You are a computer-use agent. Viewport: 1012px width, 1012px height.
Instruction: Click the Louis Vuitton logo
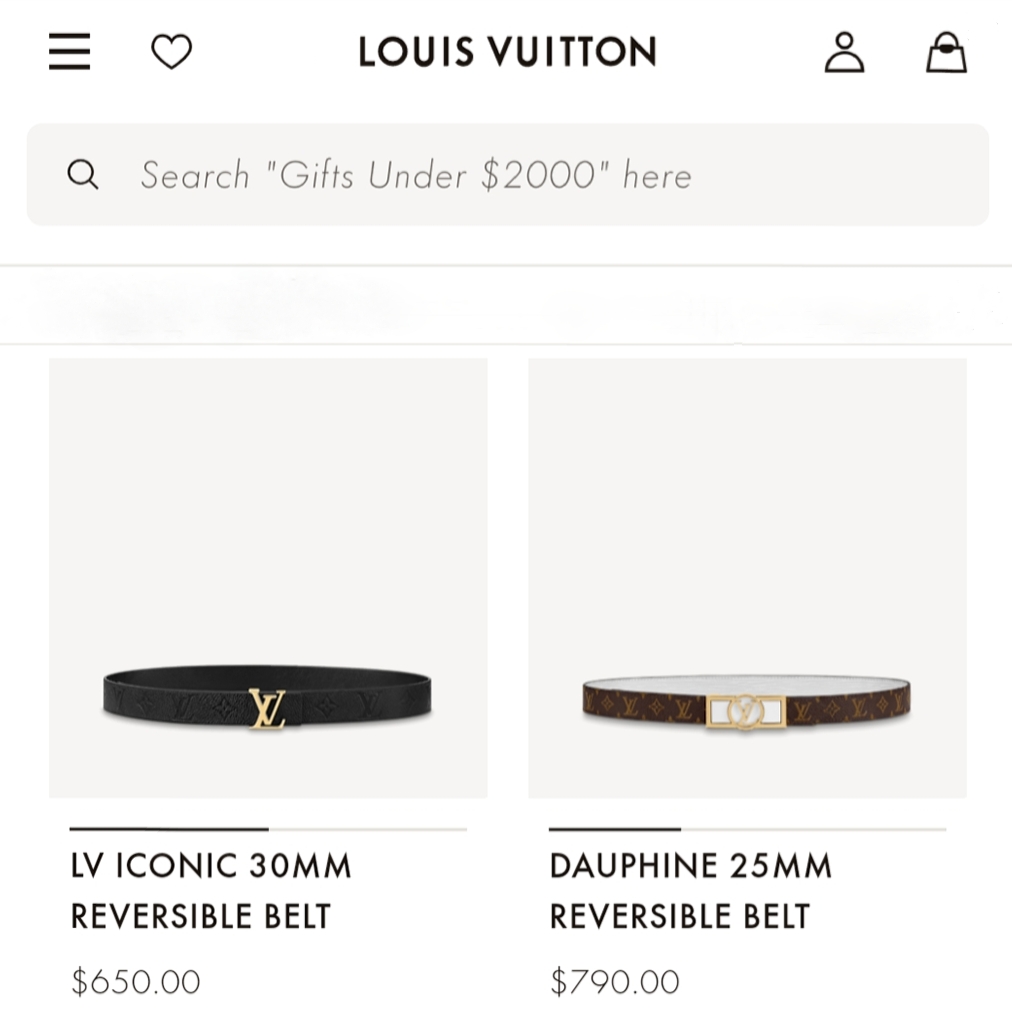[507, 52]
